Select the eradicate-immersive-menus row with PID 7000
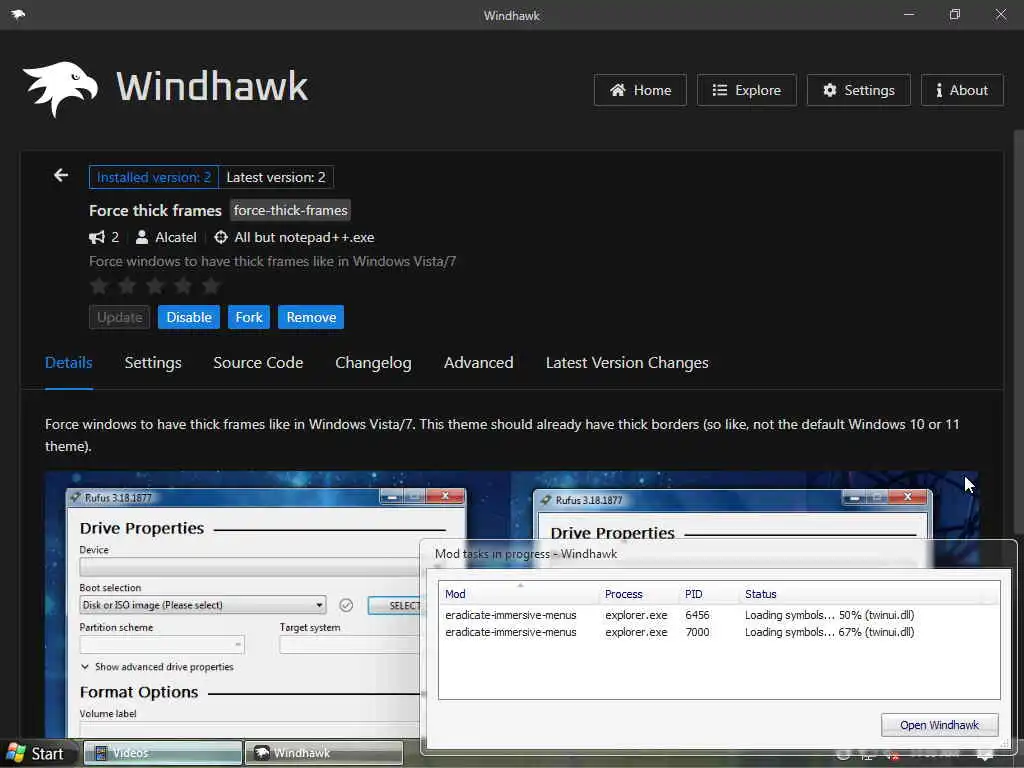Screen dimensions: 1024x768 tap(718, 632)
